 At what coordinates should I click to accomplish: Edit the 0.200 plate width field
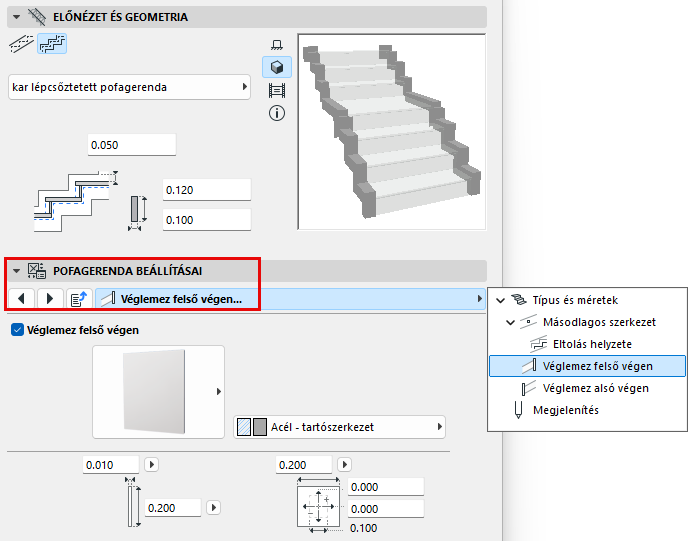click(x=304, y=465)
